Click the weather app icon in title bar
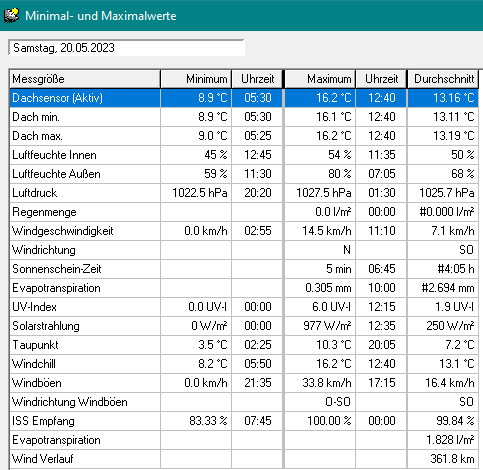 click(x=12, y=16)
